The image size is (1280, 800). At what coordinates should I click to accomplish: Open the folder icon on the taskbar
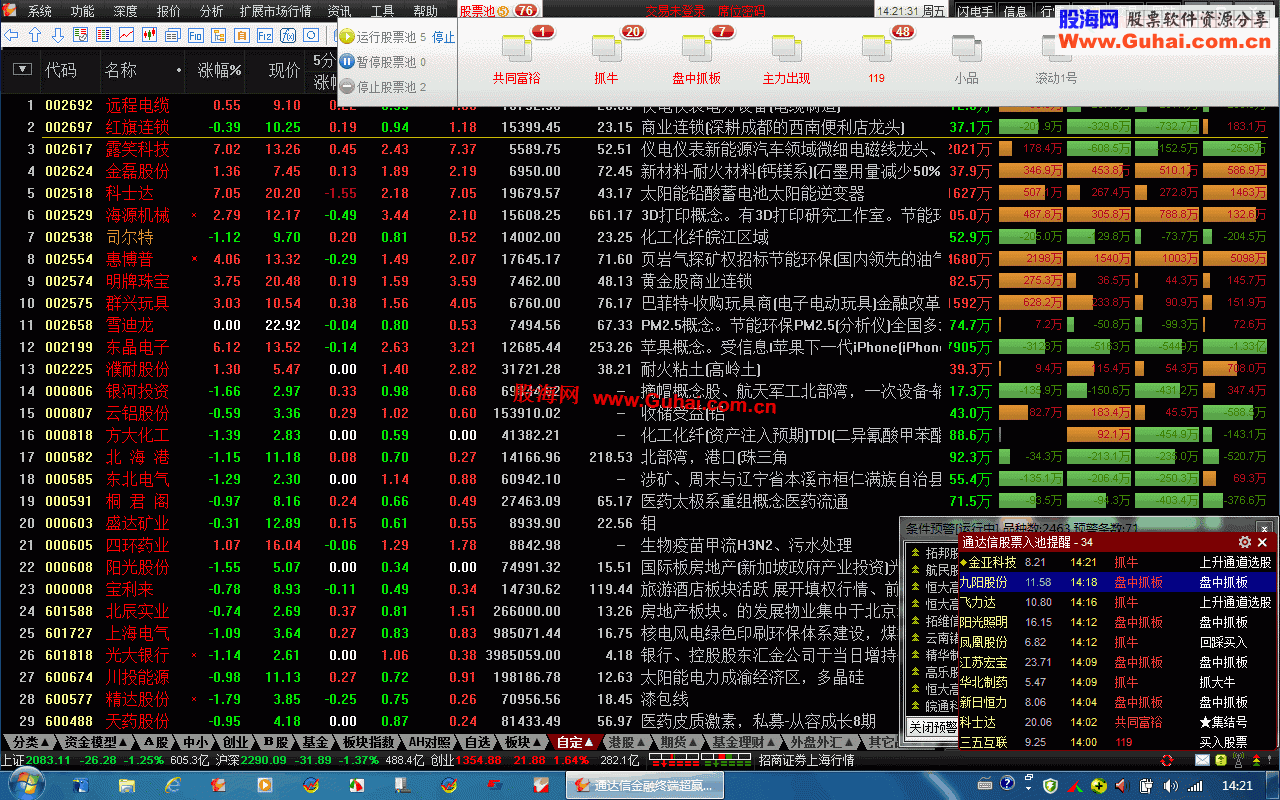[x=127, y=785]
